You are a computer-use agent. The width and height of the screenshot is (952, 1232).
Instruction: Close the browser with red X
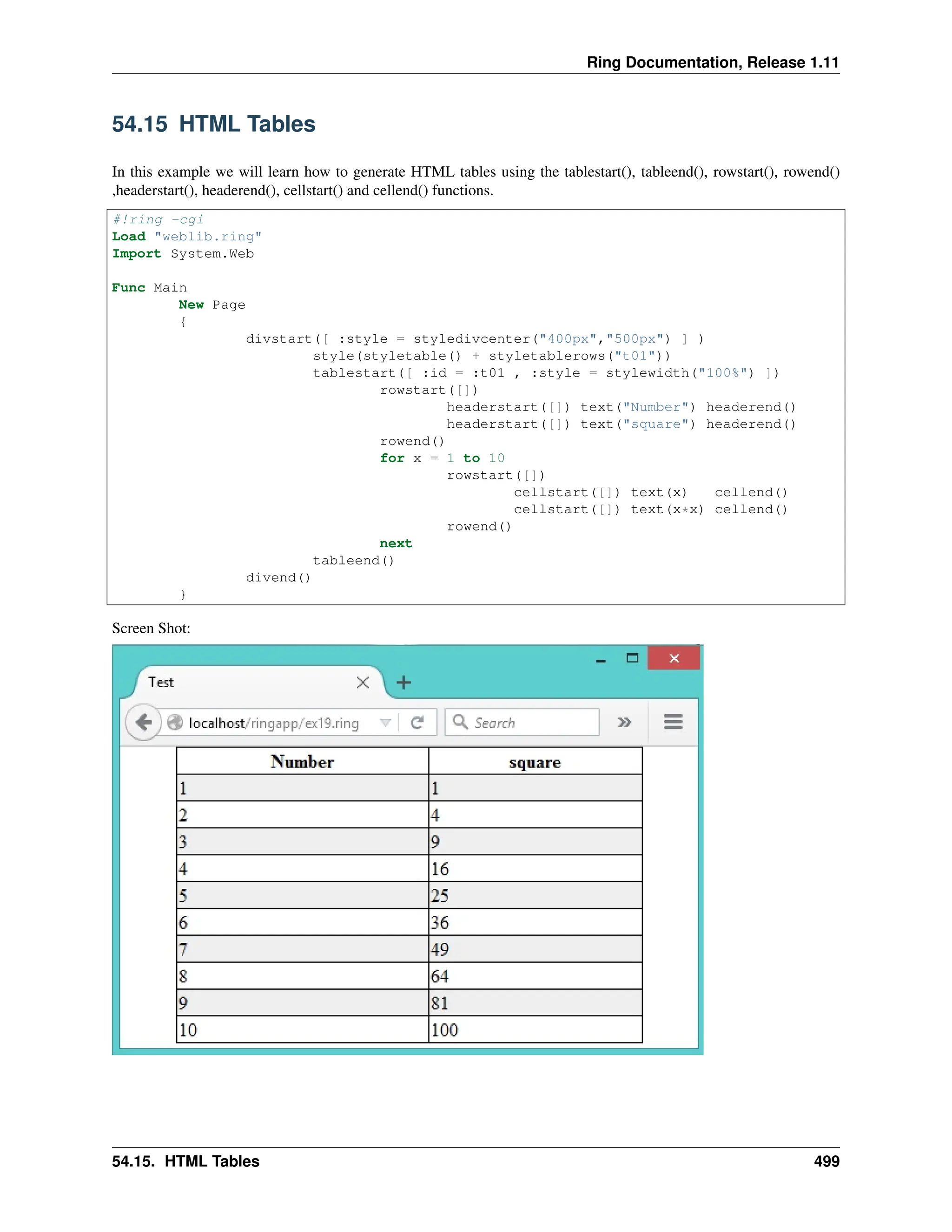[674, 658]
